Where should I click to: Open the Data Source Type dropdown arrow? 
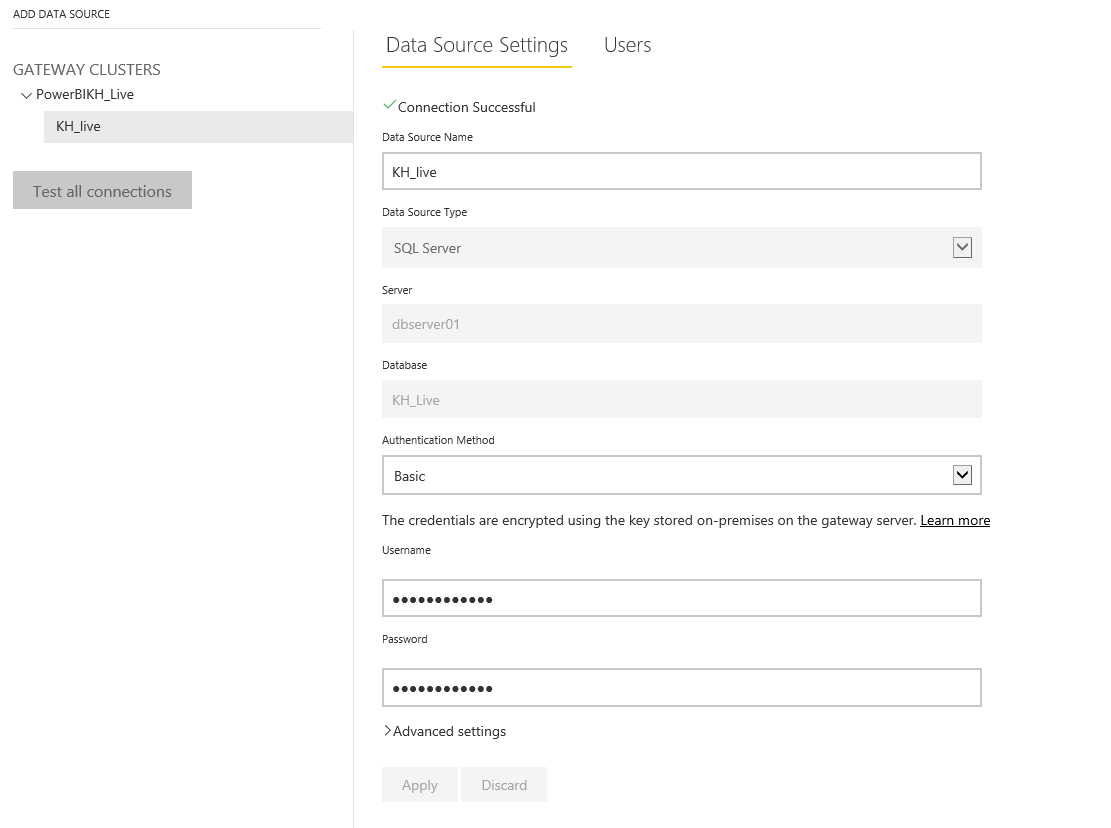click(961, 248)
